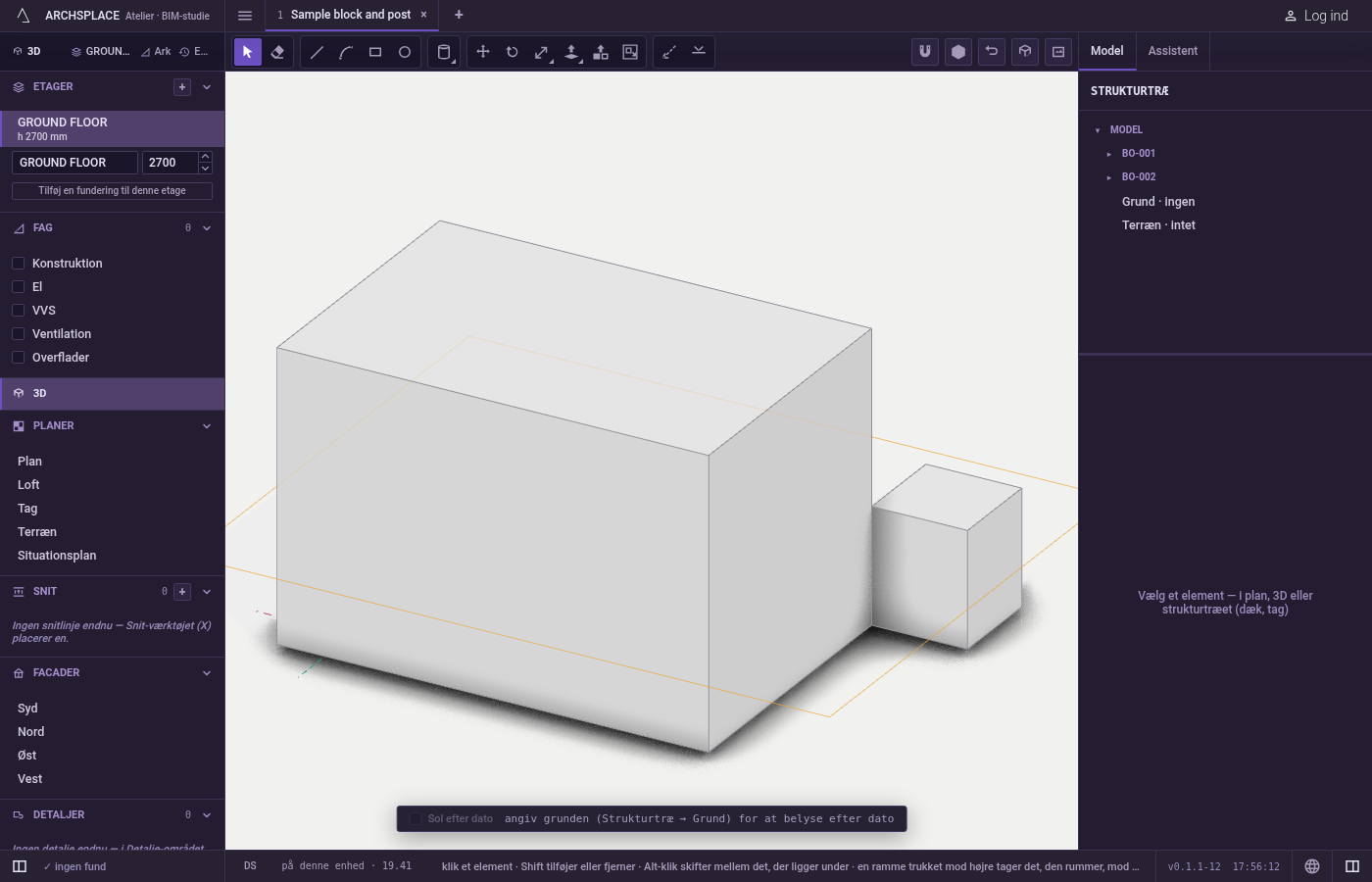Viewport: 1372px width, 882px height.
Task: Collapse the FAG section chevron
Action: 207,228
